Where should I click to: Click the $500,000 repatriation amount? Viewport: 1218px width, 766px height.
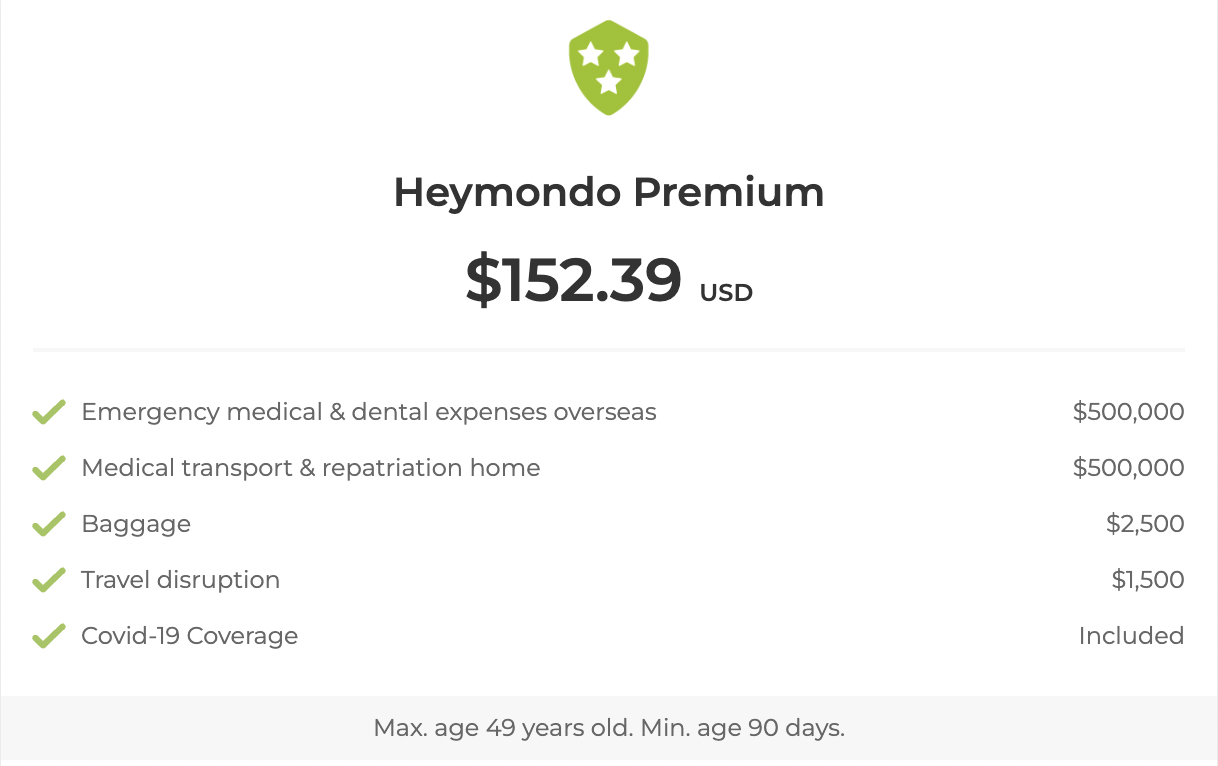point(1129,468)
